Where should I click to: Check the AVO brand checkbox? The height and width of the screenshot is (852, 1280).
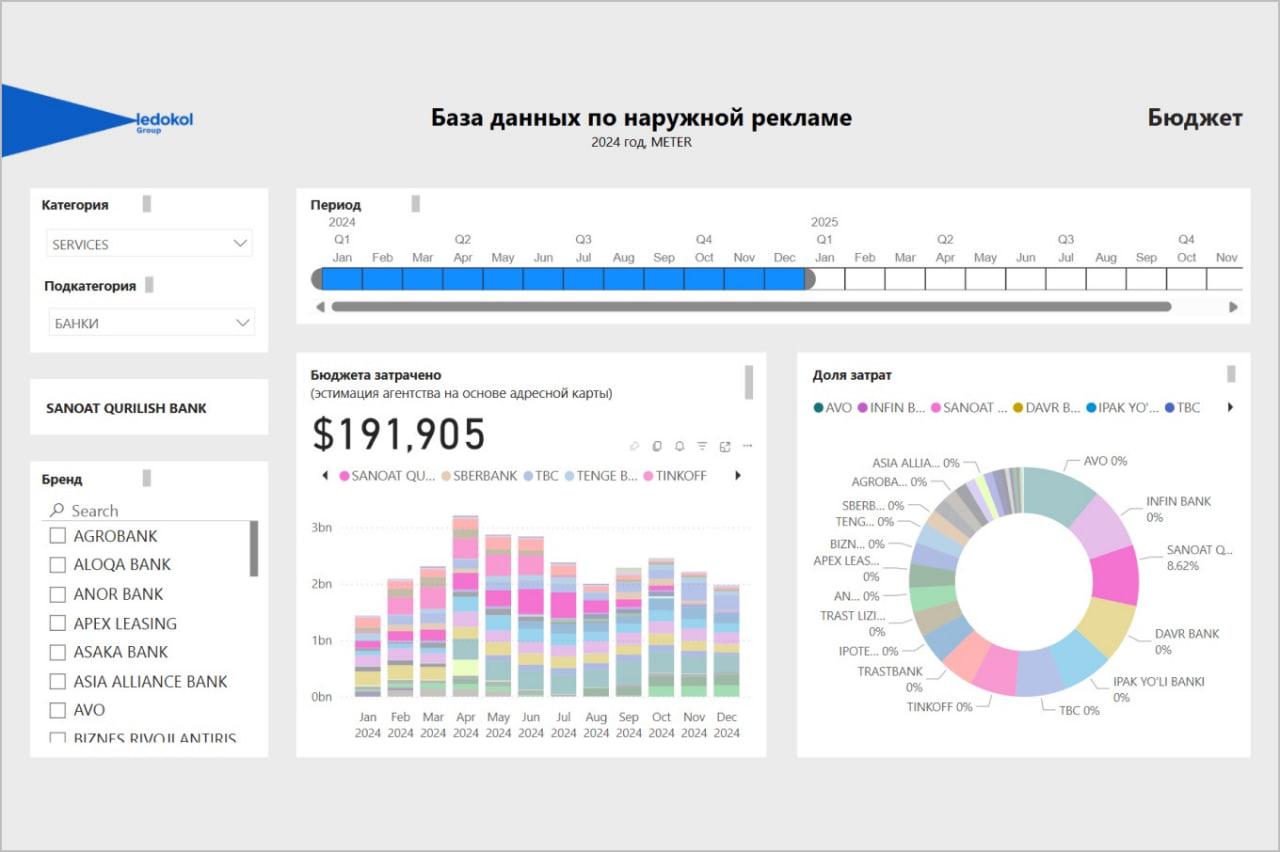point(58,710)
